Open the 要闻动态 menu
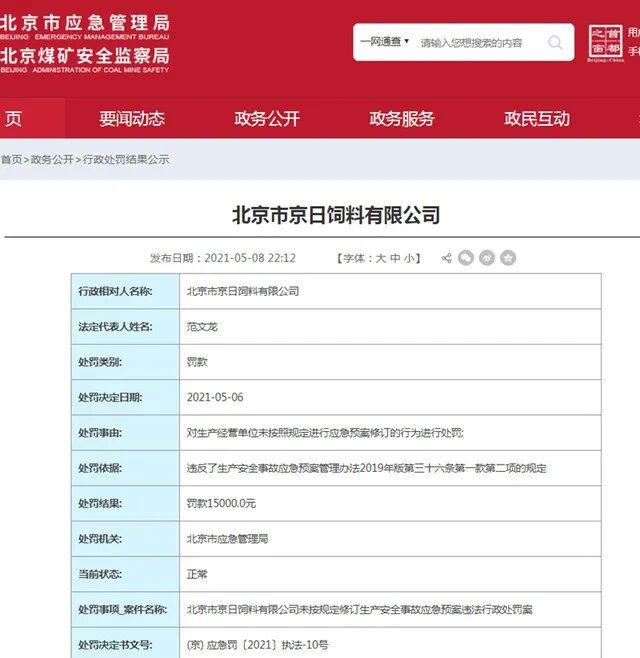 click(x=132, y=119)
